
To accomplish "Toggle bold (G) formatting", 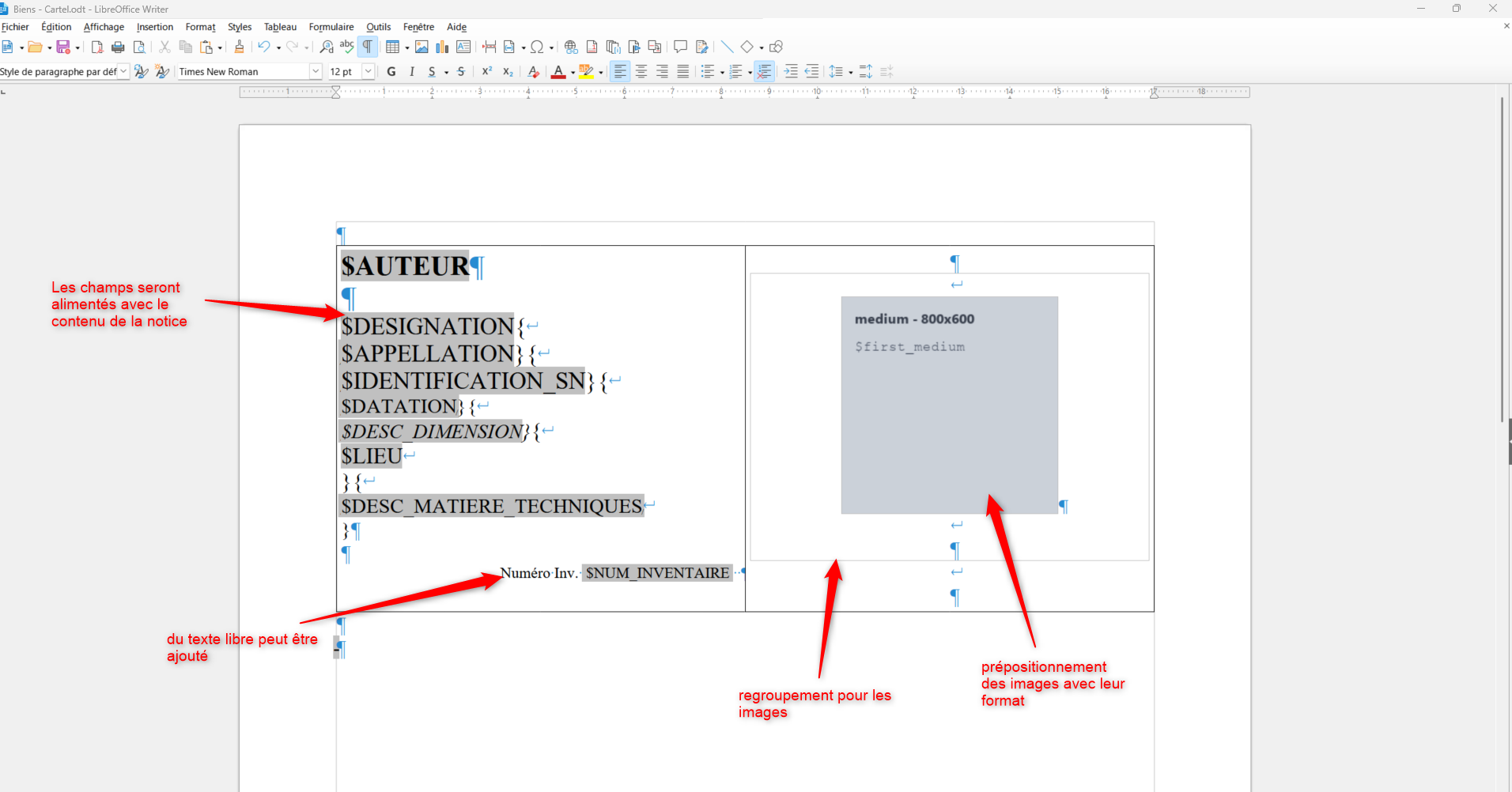I will coord(391,72).
